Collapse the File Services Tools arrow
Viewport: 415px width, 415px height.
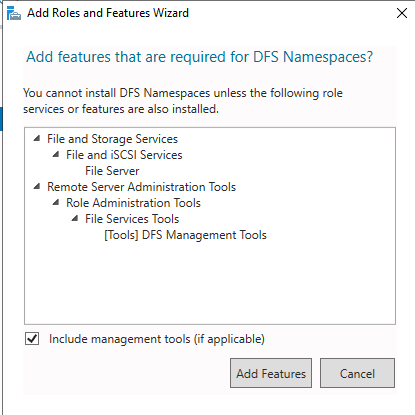coord(75,218)
